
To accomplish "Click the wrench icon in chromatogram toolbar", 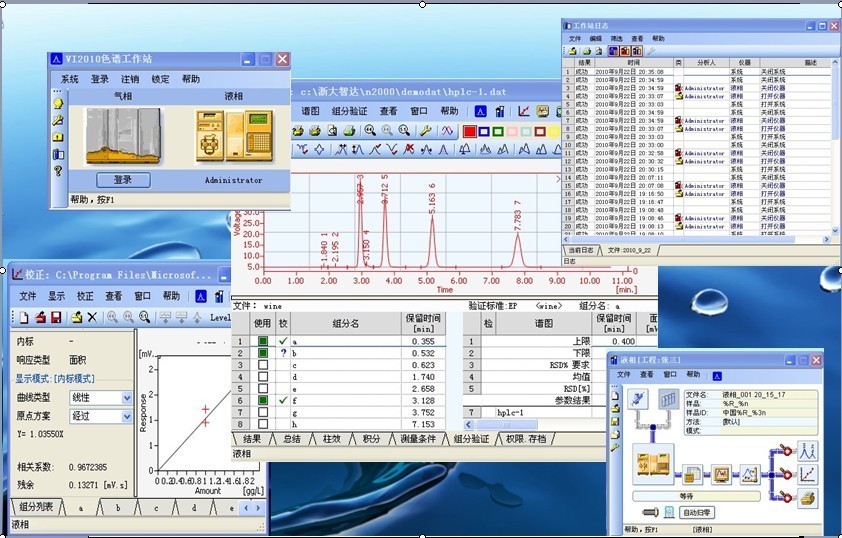I will (425, 131).
